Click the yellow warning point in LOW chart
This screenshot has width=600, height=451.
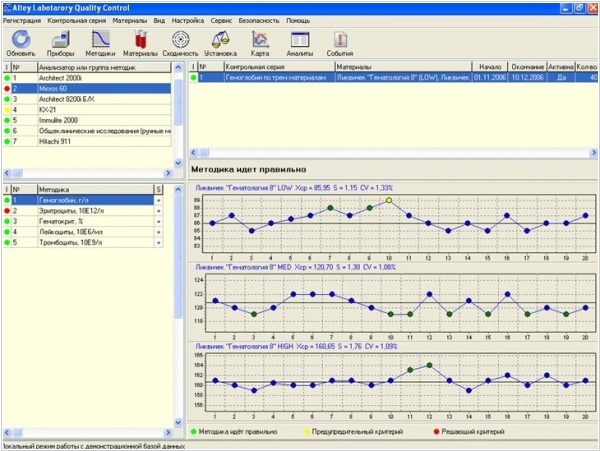389,200
